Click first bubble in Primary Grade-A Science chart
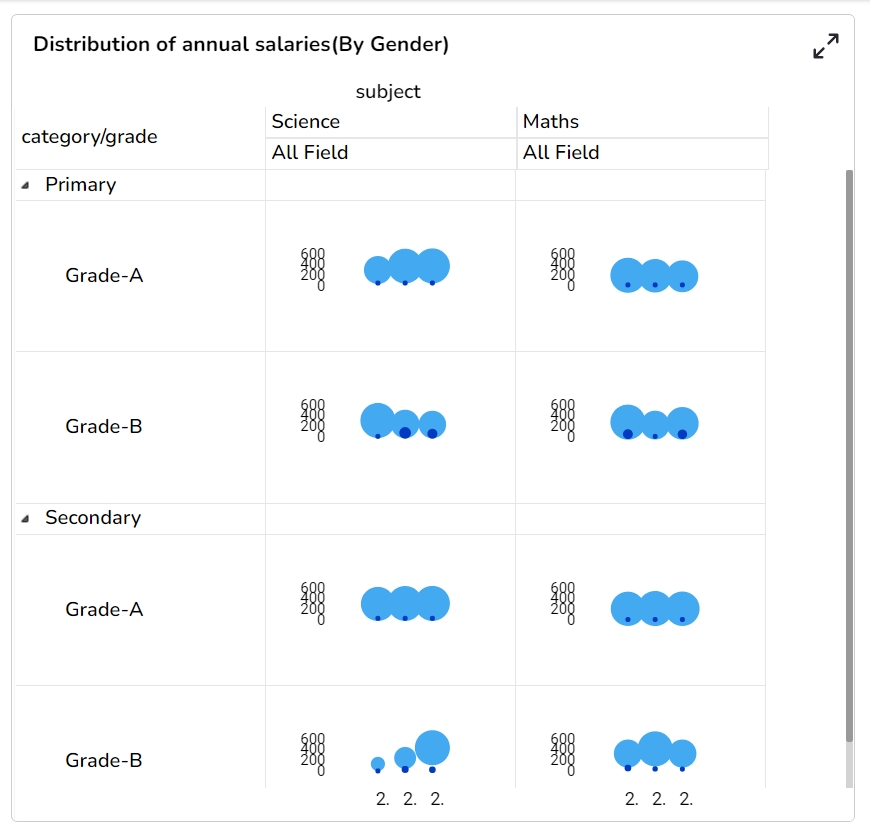870x837 pixels. (x=377, y=269)
